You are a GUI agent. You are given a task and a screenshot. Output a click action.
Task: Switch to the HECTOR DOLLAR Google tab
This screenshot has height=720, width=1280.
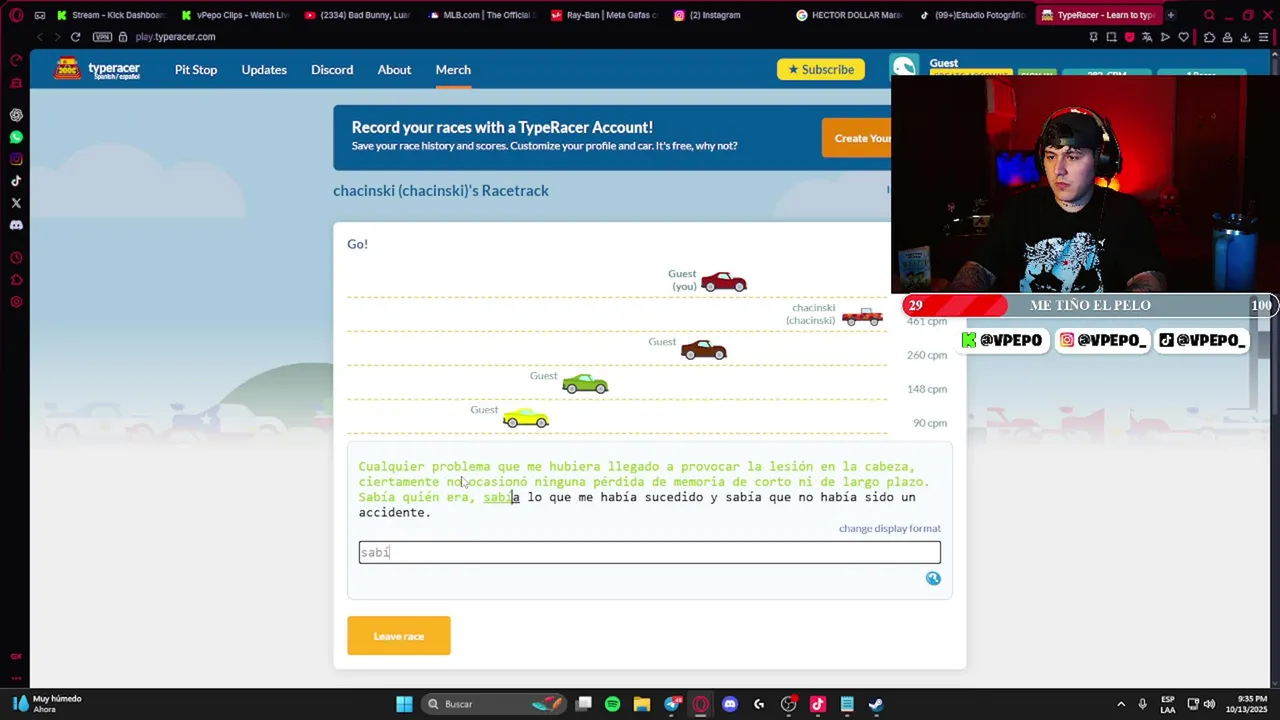coord(852,15)
